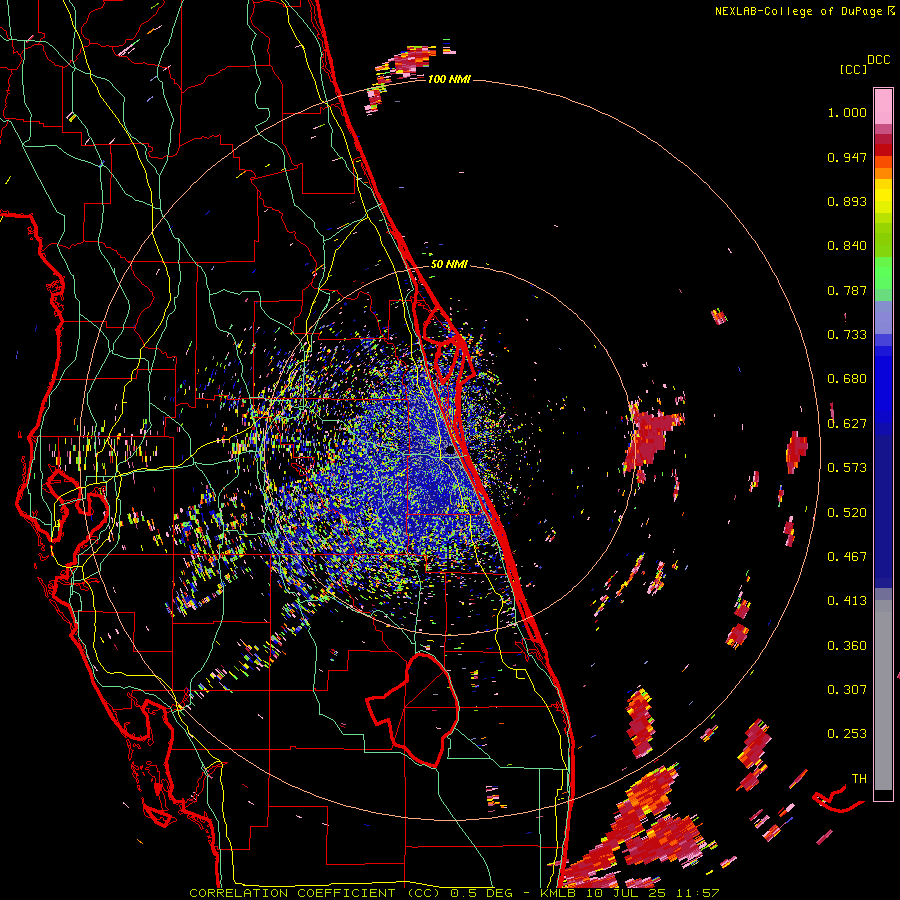The height and width of the screenshot is (900, 900).
Task: Click the 0.253 scale value
Action: click(847, 734)
